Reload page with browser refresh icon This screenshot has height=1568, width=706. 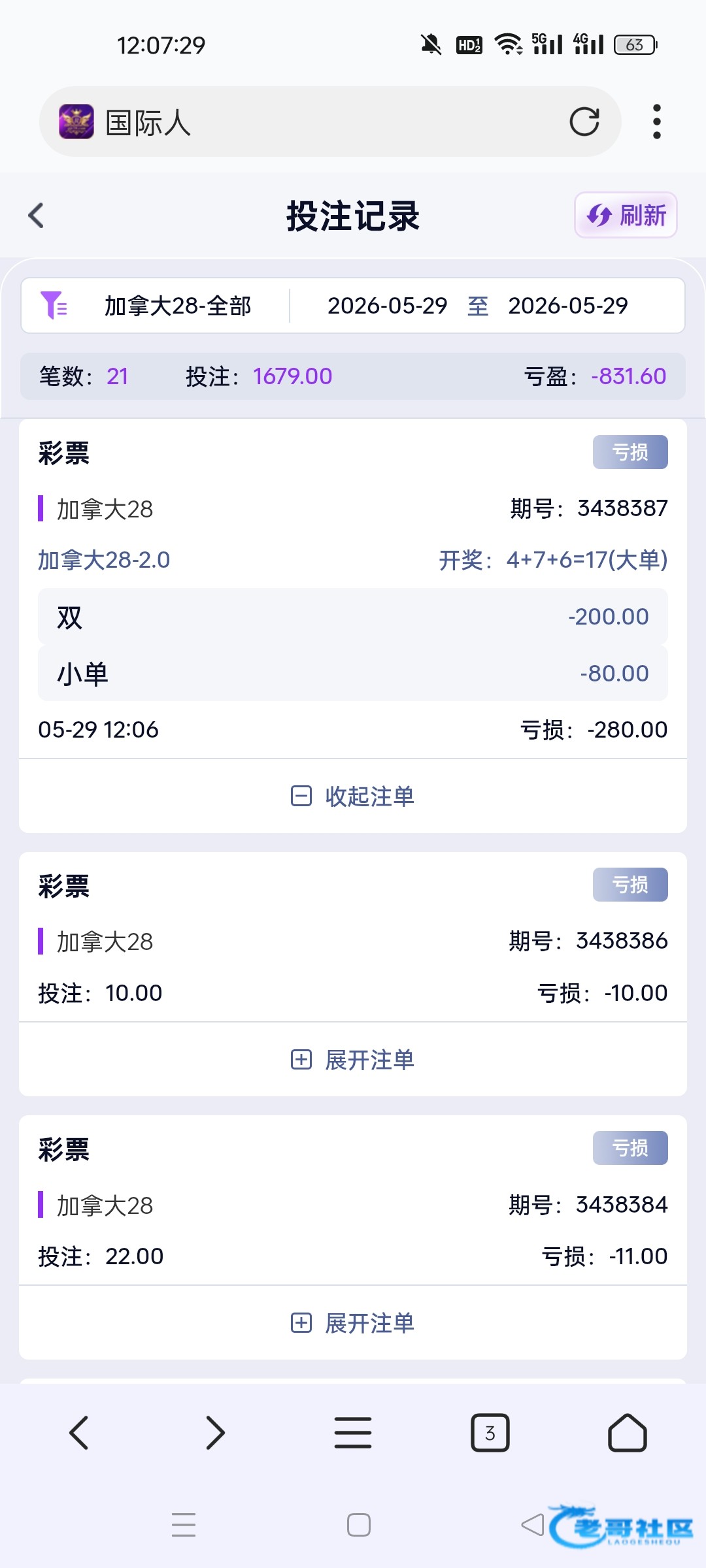(x=584, y=122)
